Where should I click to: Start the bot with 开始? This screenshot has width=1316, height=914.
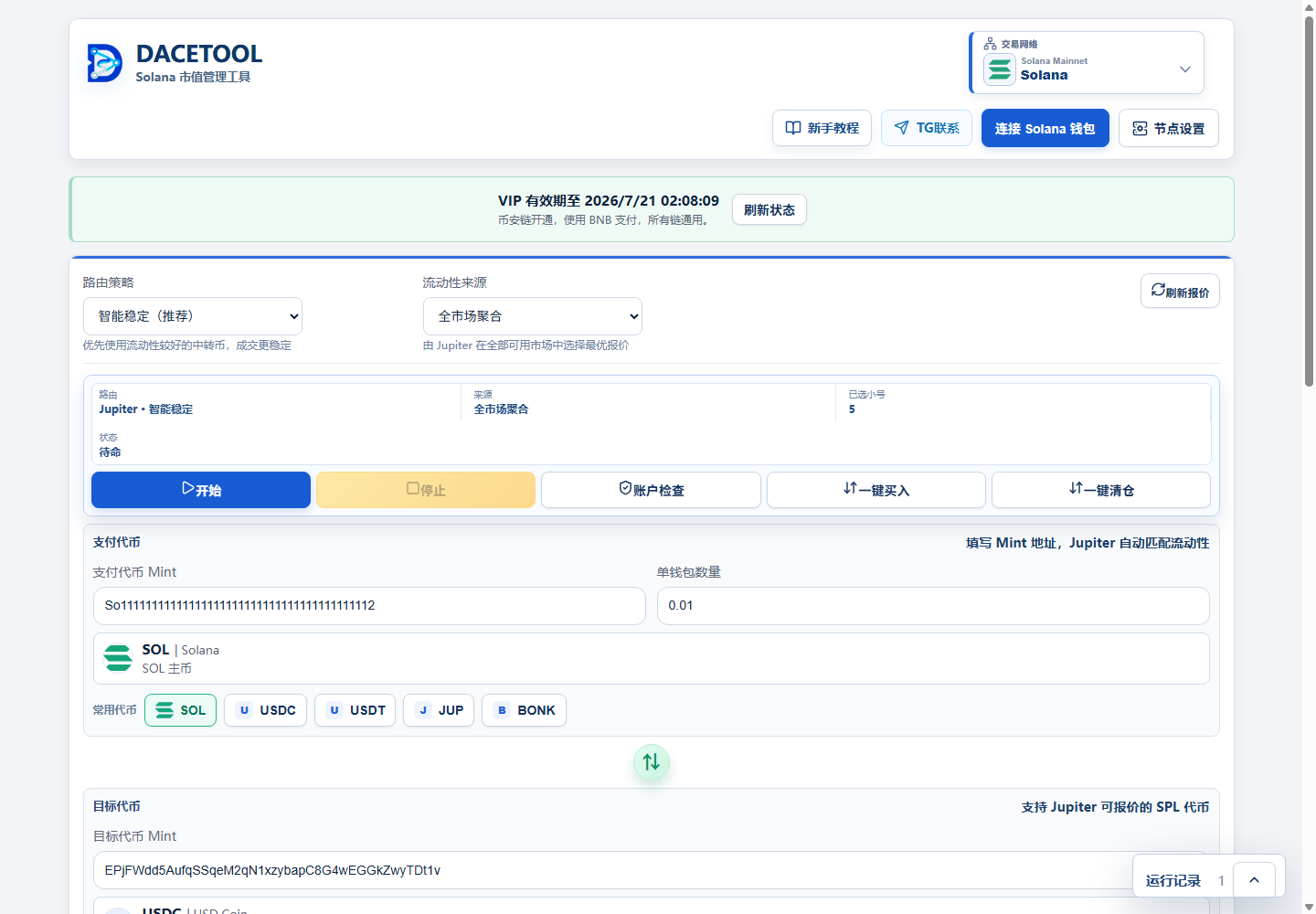pyautogui.click(x=201, y=490)
